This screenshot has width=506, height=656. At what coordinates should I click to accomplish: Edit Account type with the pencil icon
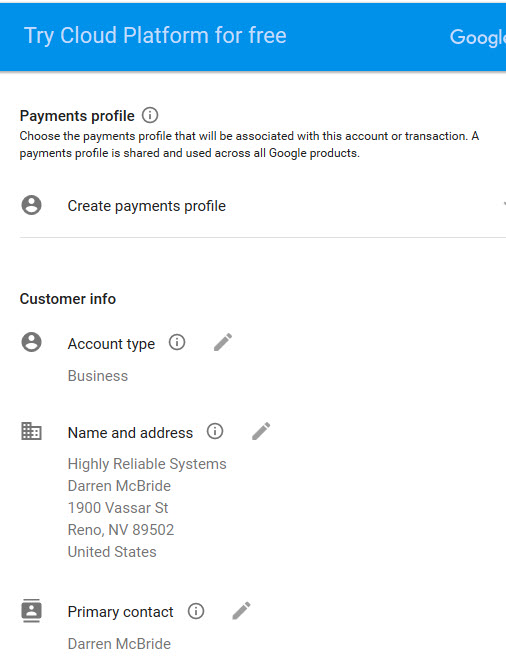(223, 342)
